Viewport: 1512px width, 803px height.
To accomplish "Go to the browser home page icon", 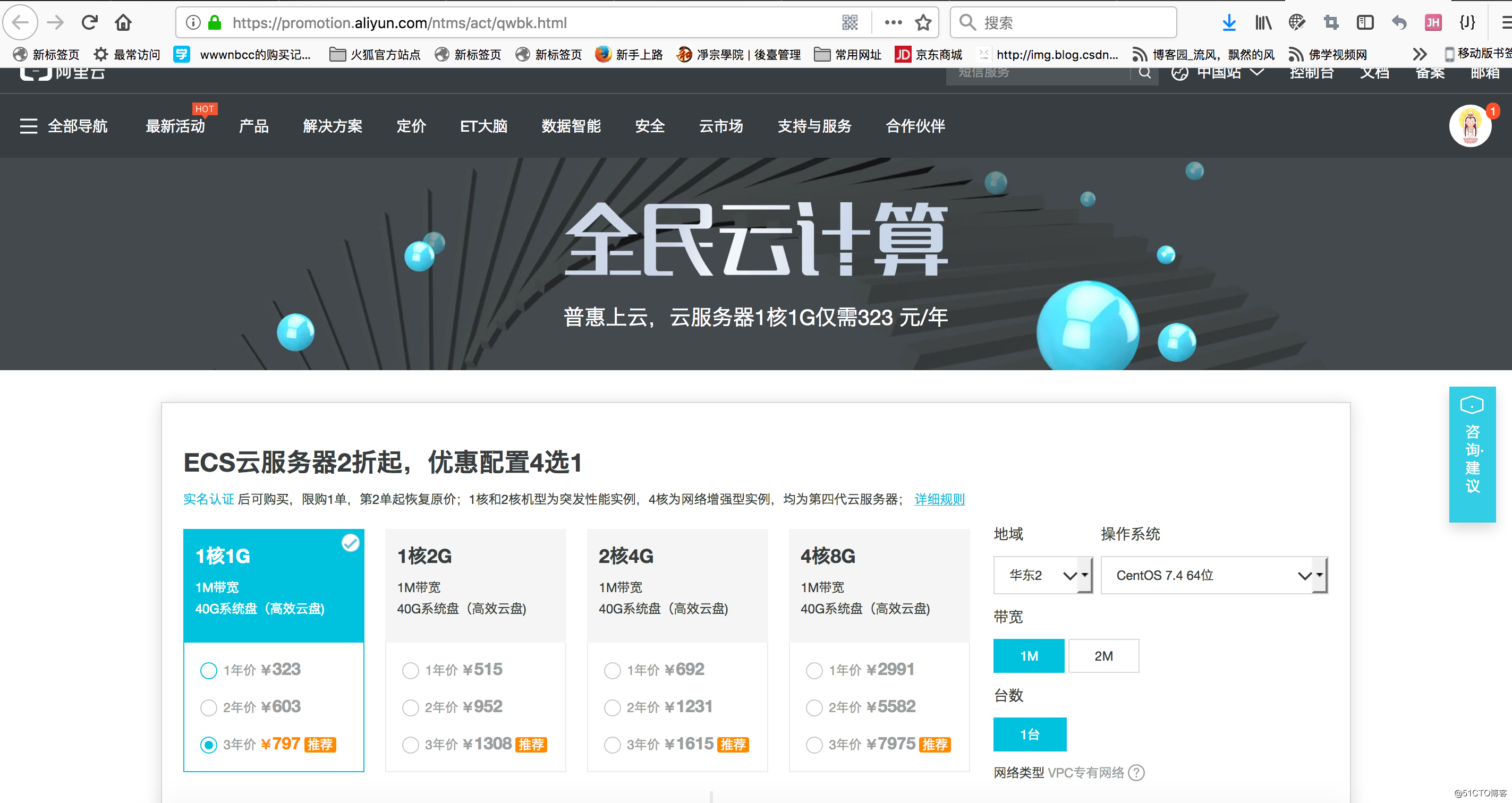I will (x=123, y=23).
